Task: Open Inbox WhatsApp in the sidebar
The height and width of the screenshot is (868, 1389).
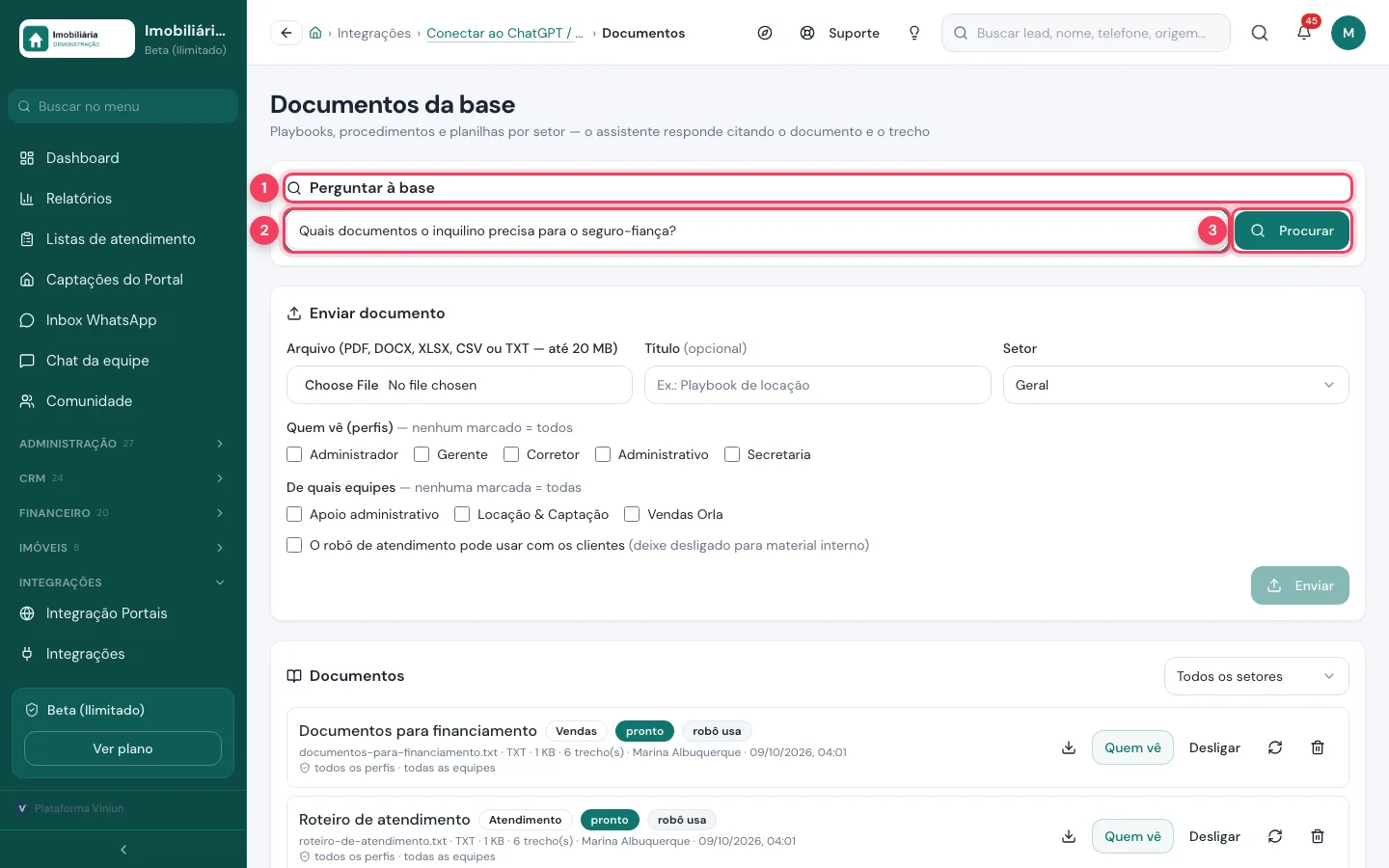Action: (x=123, y=320)
